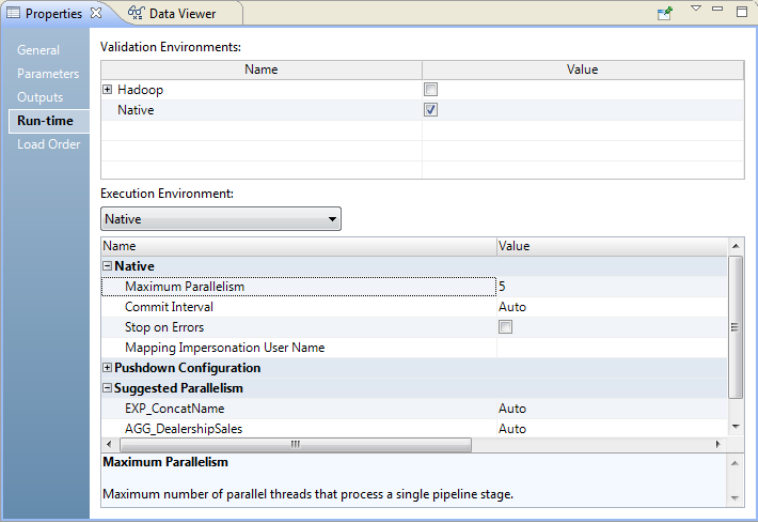Open the Execution Environment dropdown
This screenshot has height=522, width=758.
[x=221, y=219]
